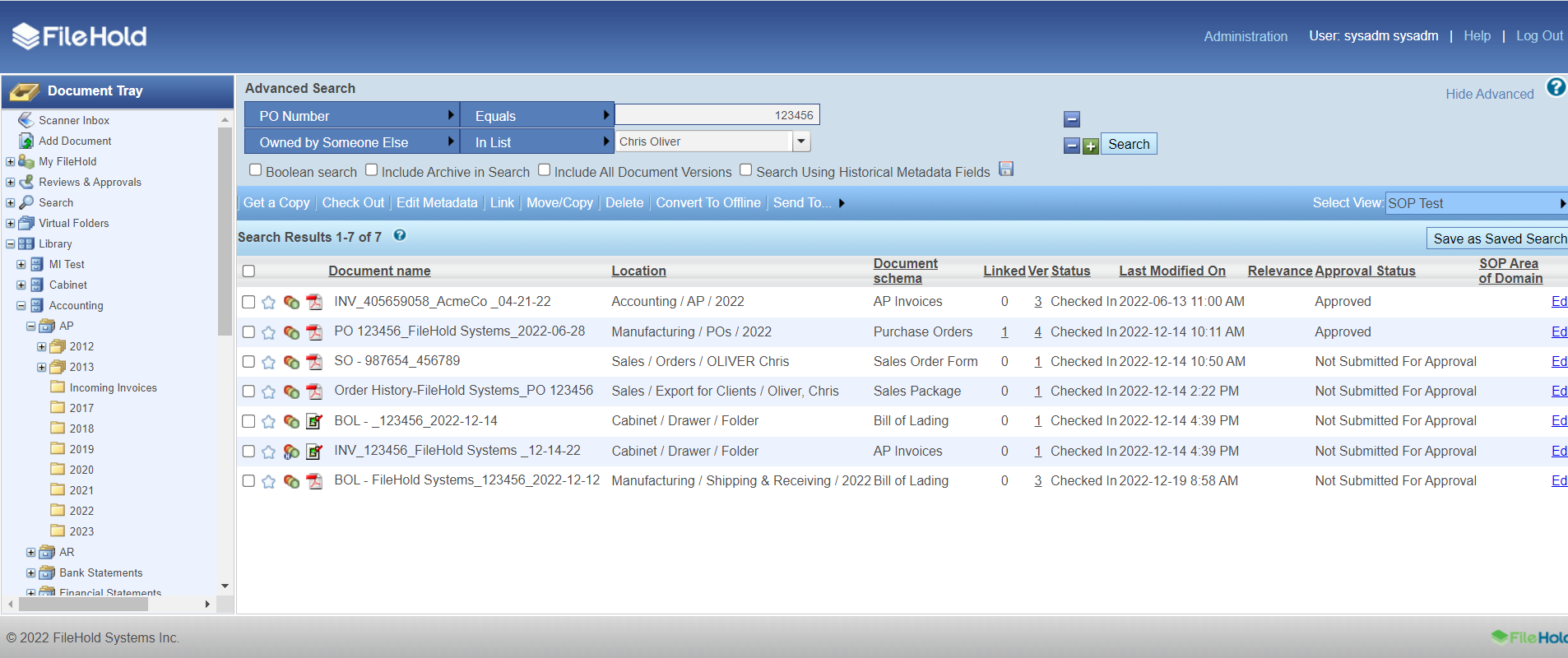Expand the 2012 folder under AP
The height and width of the screenshot is (658, 1568).
42,347
